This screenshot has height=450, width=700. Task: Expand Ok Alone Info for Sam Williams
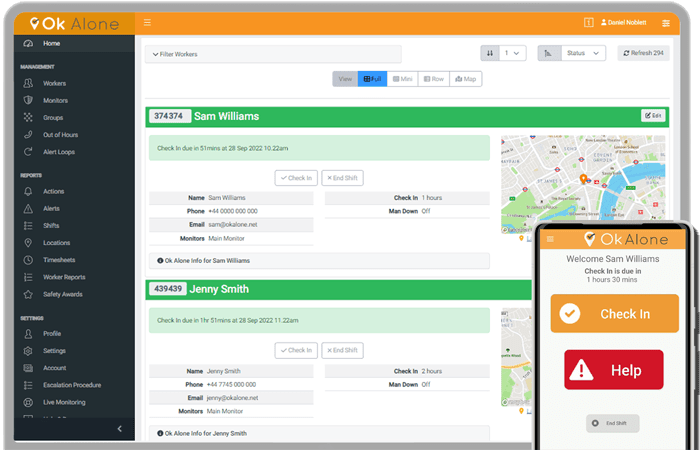[x=319, y=261]
